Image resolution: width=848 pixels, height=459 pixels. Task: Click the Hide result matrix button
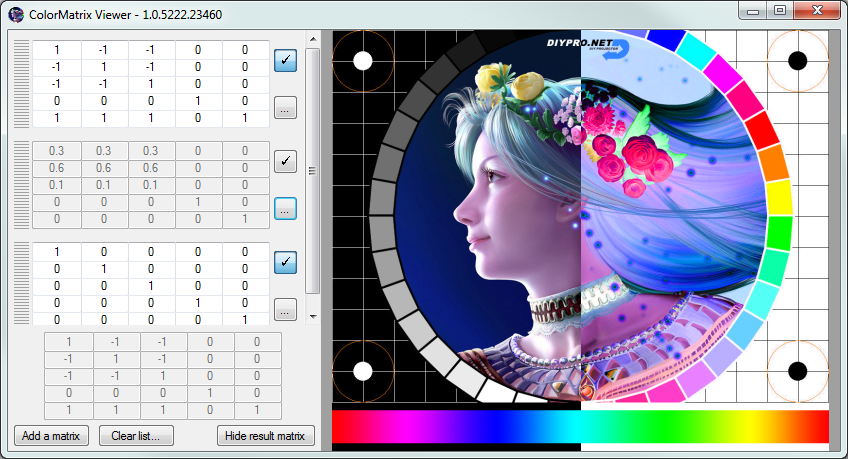coord(266,436)
